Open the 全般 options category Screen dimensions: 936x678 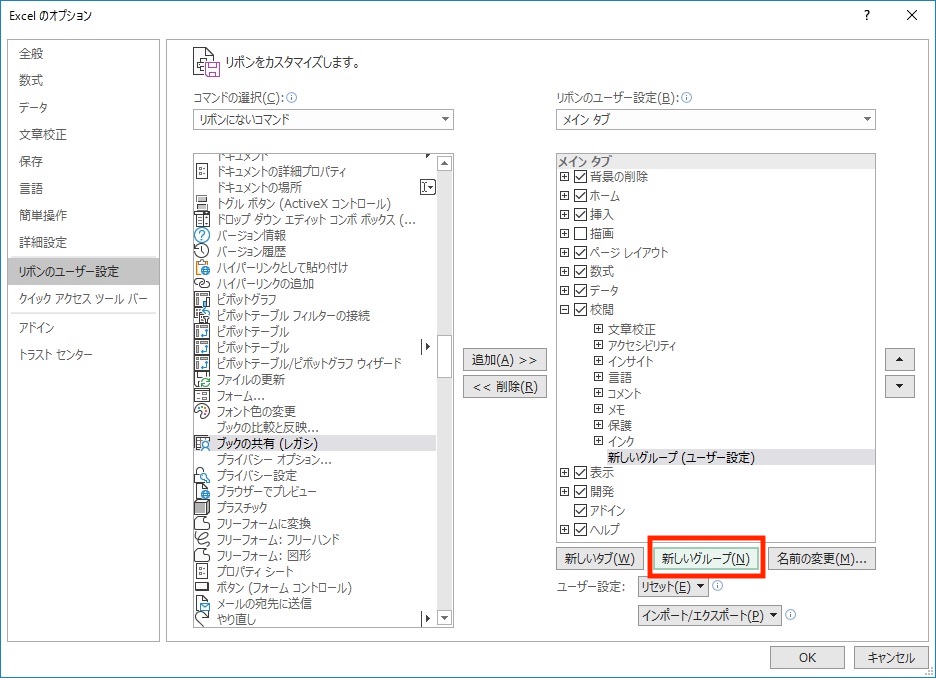coord(84,54)
